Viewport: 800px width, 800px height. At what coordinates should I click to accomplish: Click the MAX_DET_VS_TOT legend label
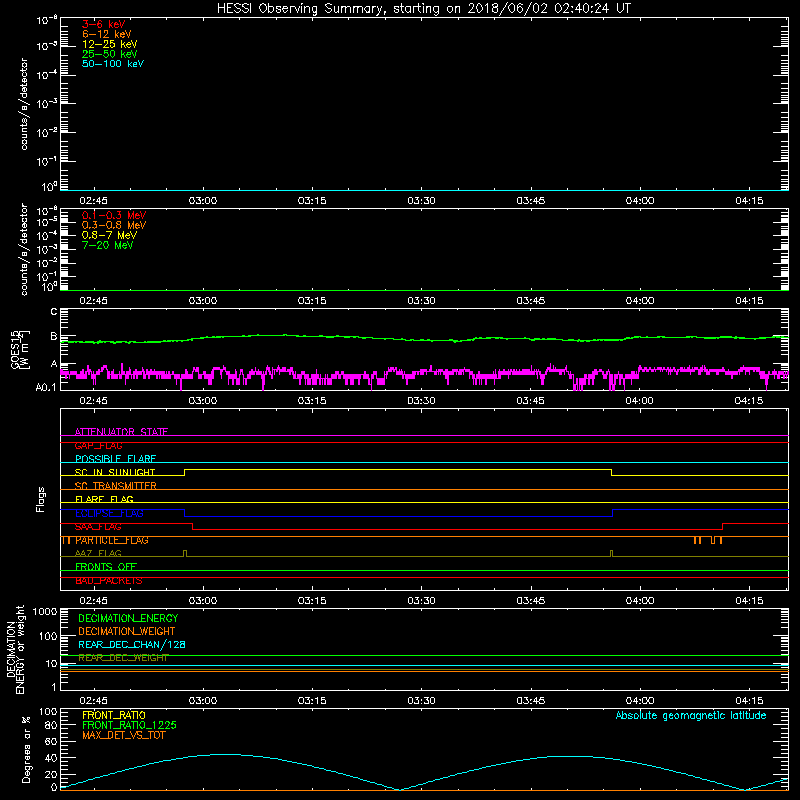click(123, 735)
